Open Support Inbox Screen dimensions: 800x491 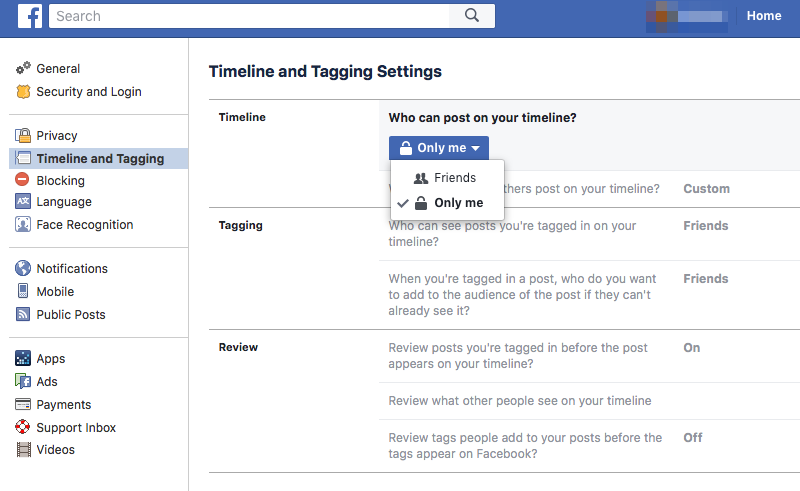tap(76, 427)
